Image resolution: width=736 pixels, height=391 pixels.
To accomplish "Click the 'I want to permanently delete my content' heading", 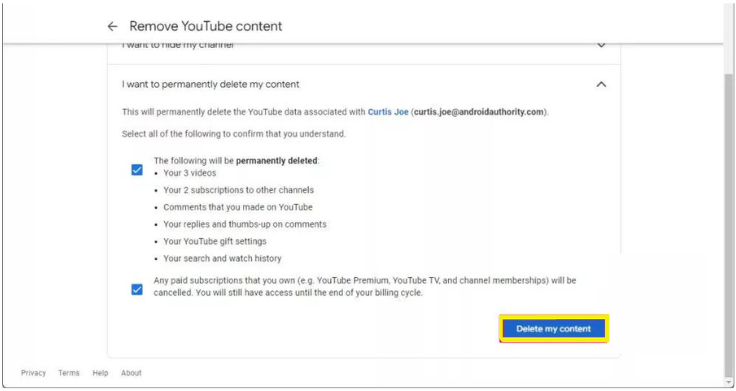I will (x=210, y=84).
